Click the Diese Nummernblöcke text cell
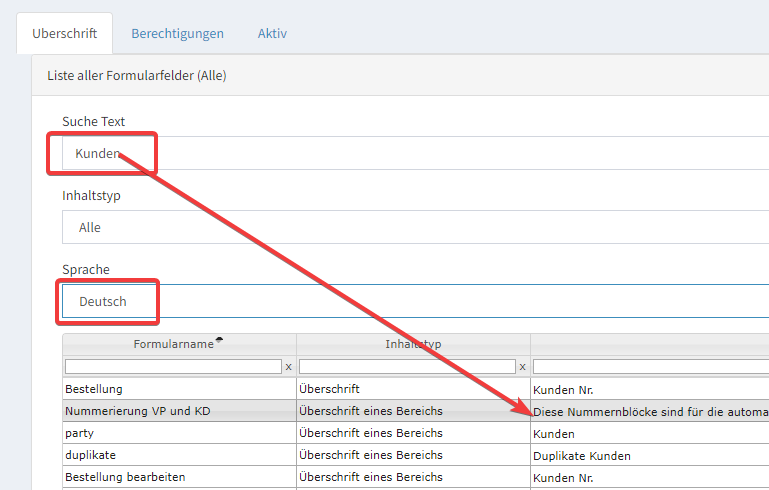 [x=650, y=411]
